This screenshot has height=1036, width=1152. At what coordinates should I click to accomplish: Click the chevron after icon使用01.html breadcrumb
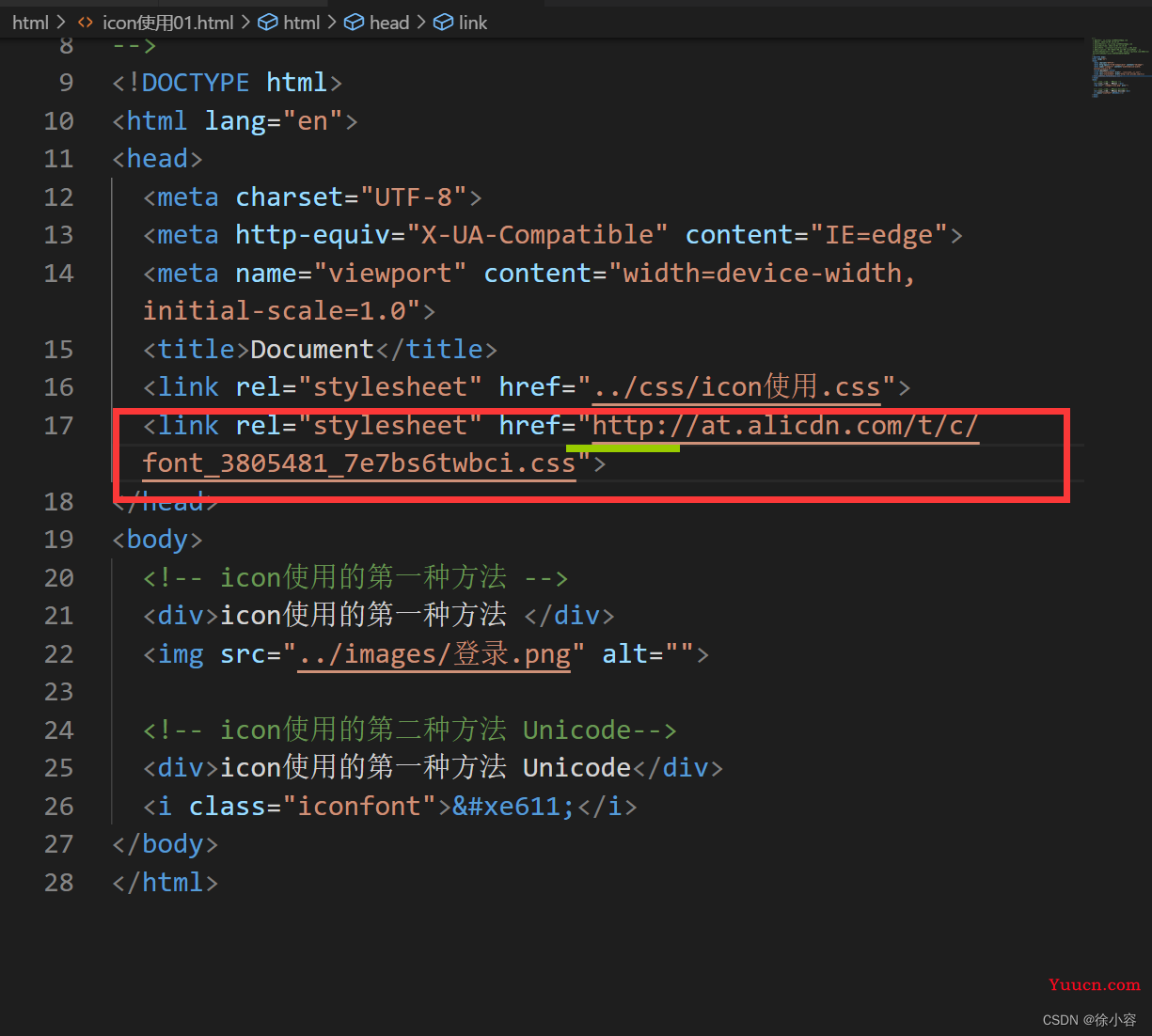[246, 23]
